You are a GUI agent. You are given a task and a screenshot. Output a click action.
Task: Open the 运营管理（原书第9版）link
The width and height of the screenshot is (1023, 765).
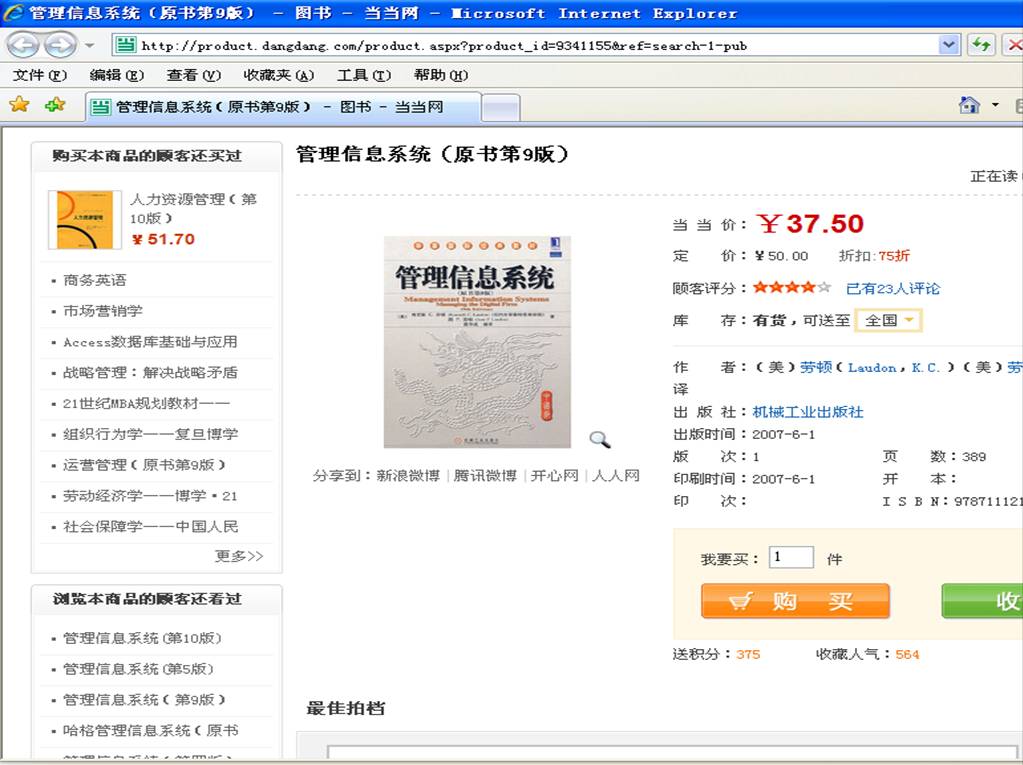pyautogui.click(x=144, y=465)
